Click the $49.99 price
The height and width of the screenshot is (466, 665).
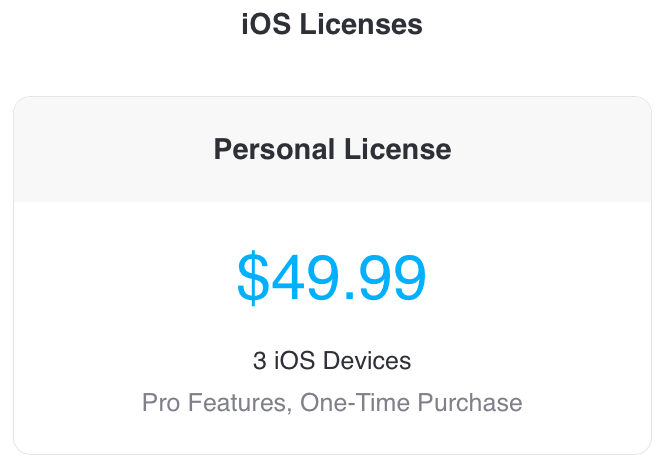tap(331, 277)
